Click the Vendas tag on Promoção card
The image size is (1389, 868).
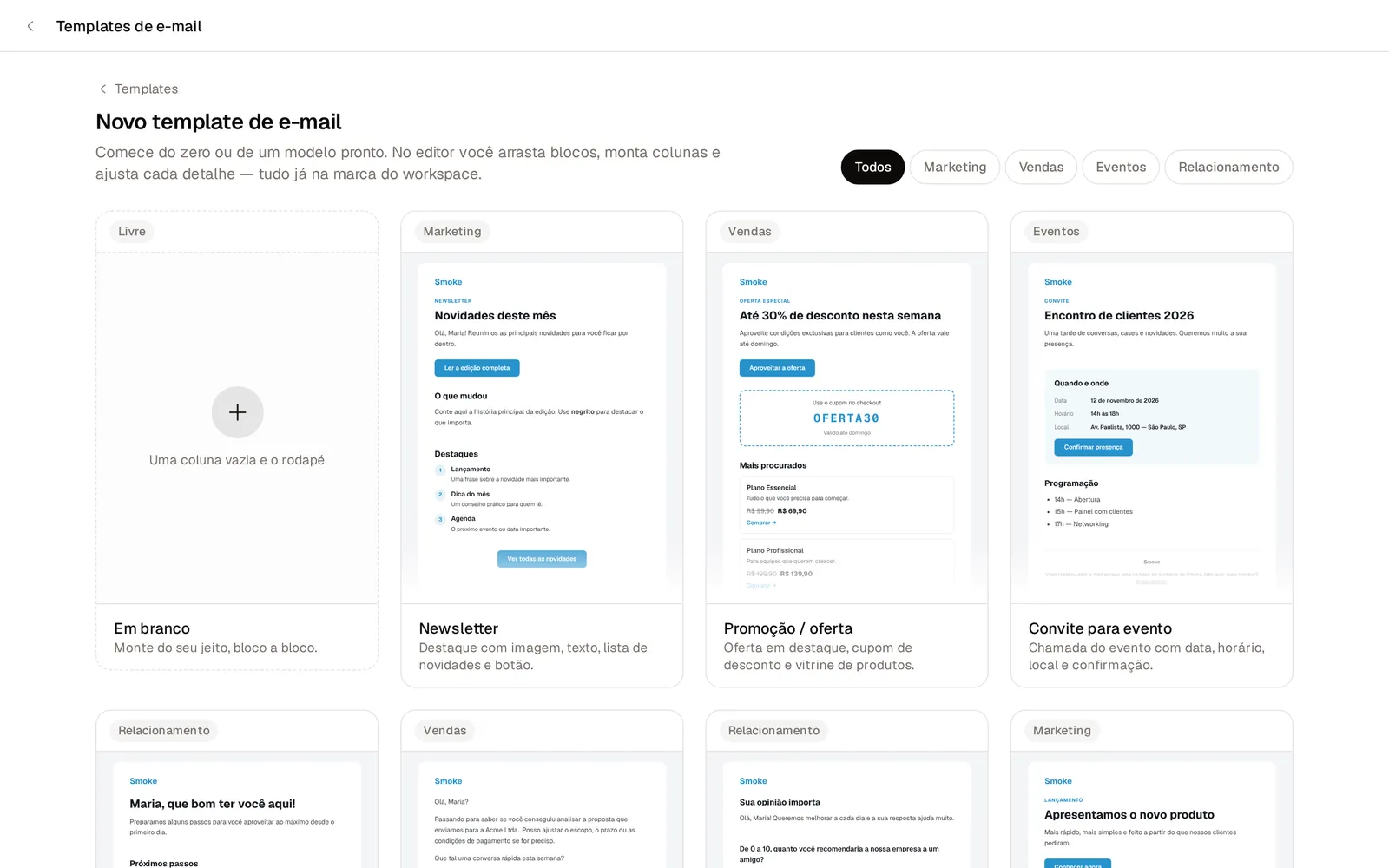pyautogui.click(x=750, y=232)
